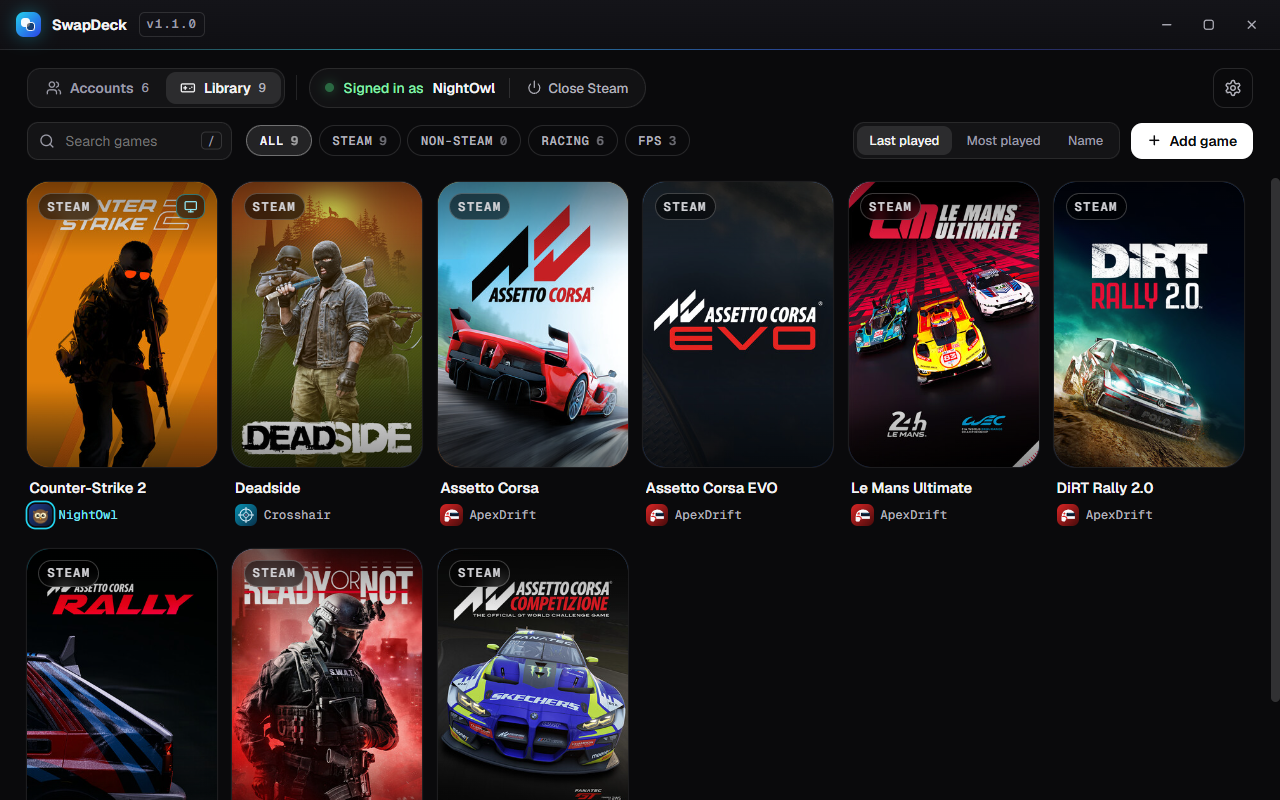Screen dimensions: 1280x800
Task: Sort by Last played
Action: (x=904, y=141)
